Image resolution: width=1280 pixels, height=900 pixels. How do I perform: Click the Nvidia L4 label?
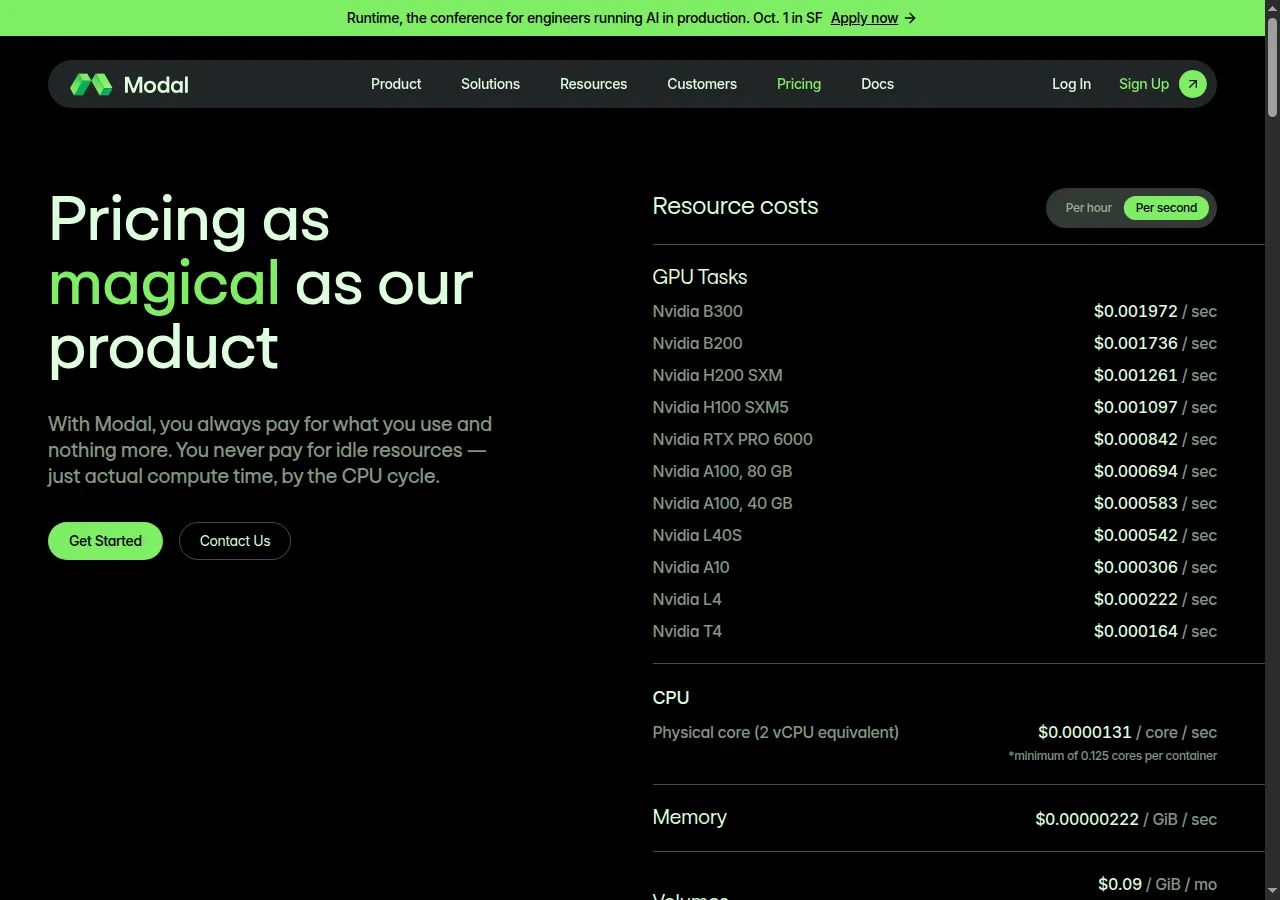point(687,599)
